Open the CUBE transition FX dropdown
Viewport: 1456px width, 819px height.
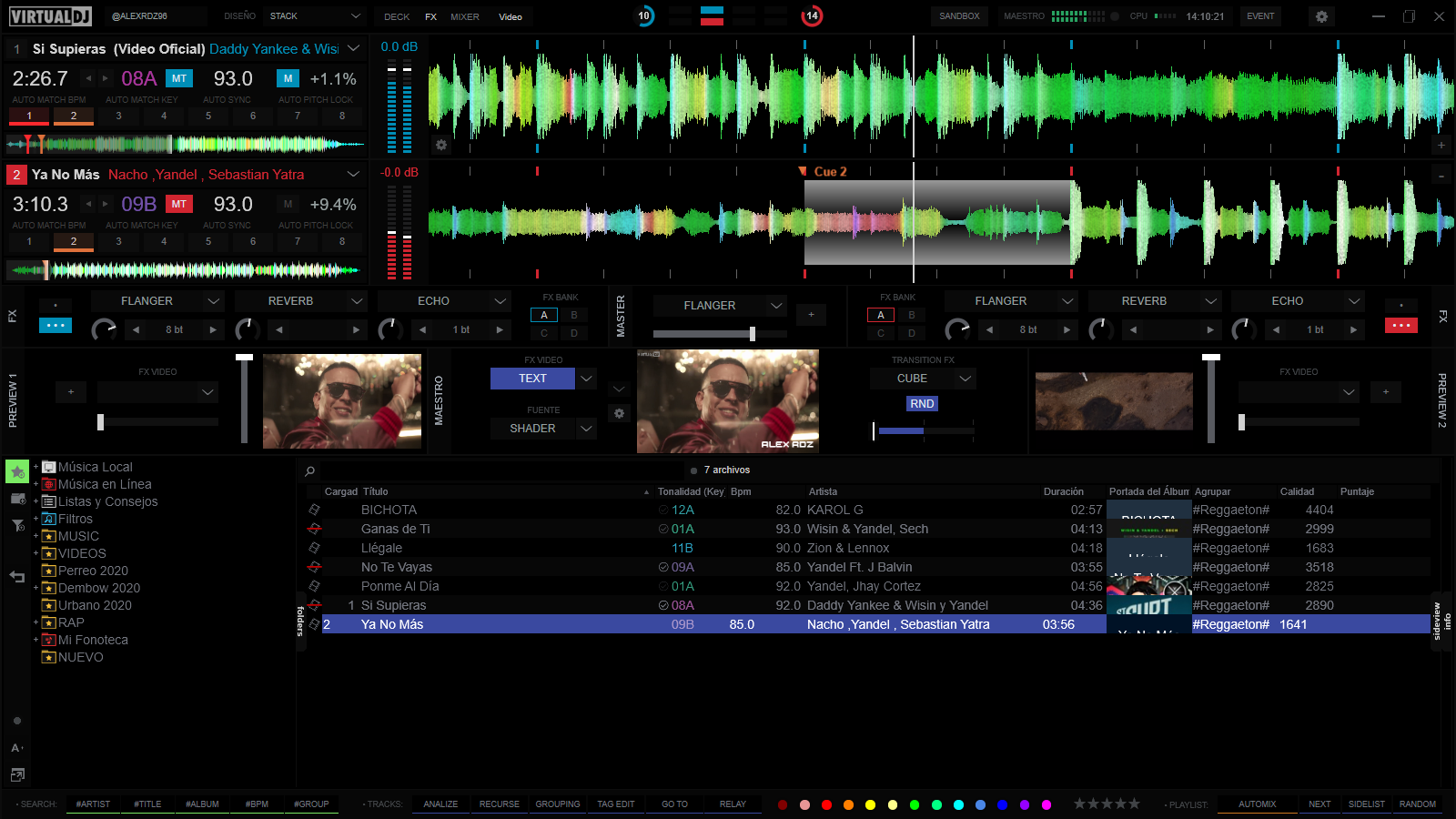pos(966,379)
